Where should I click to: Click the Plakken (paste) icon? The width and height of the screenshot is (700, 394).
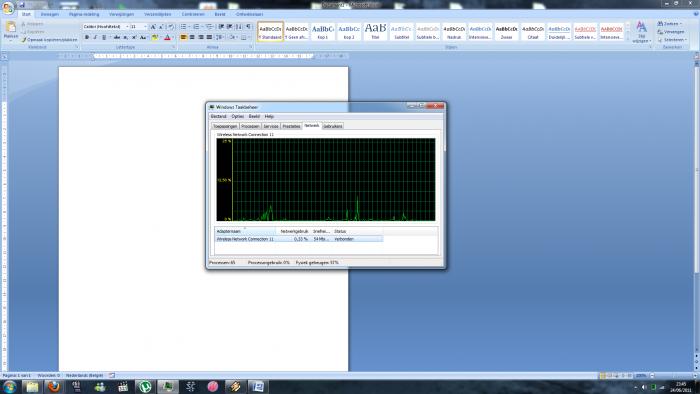click(x=10, y=28)
